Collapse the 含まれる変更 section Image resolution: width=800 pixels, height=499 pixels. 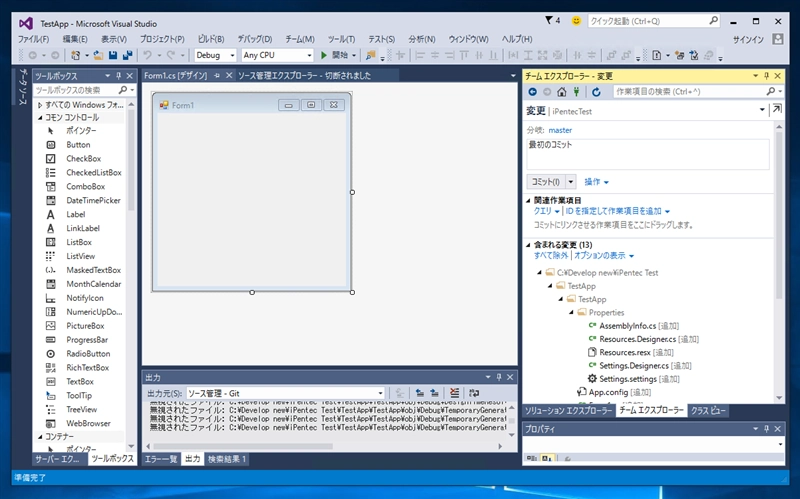point(529,245)
